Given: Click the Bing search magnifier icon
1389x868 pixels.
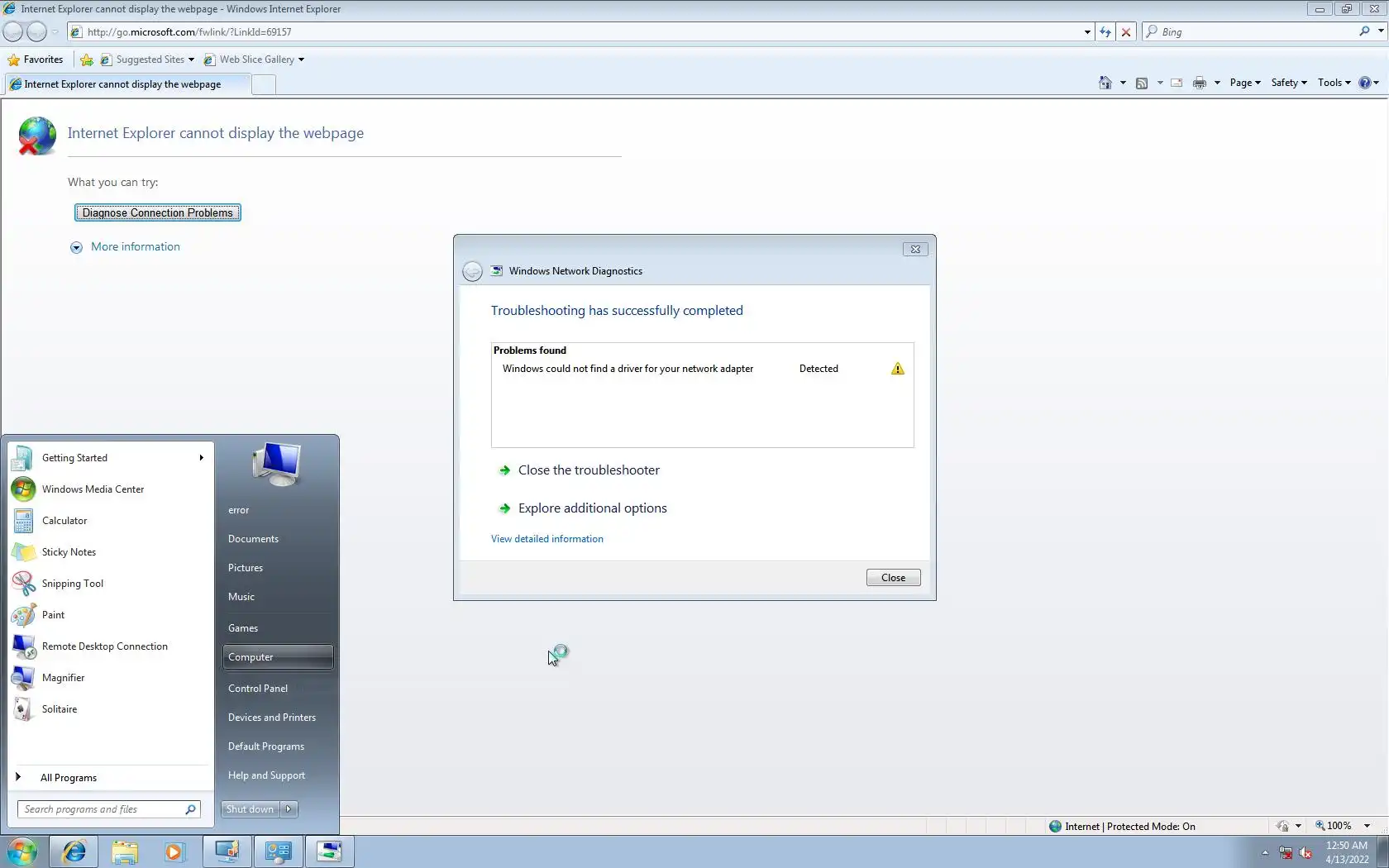Looking at the screenshot, I should click(1364, 31).
